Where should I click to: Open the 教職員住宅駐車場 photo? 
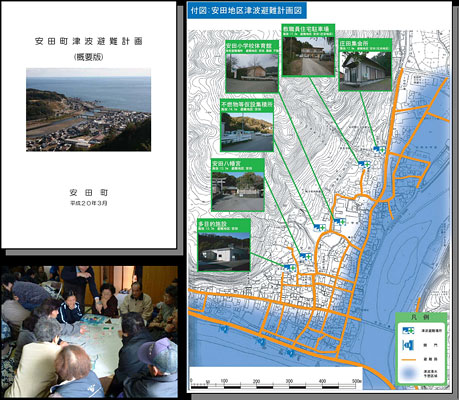click(x=308, y=56)
